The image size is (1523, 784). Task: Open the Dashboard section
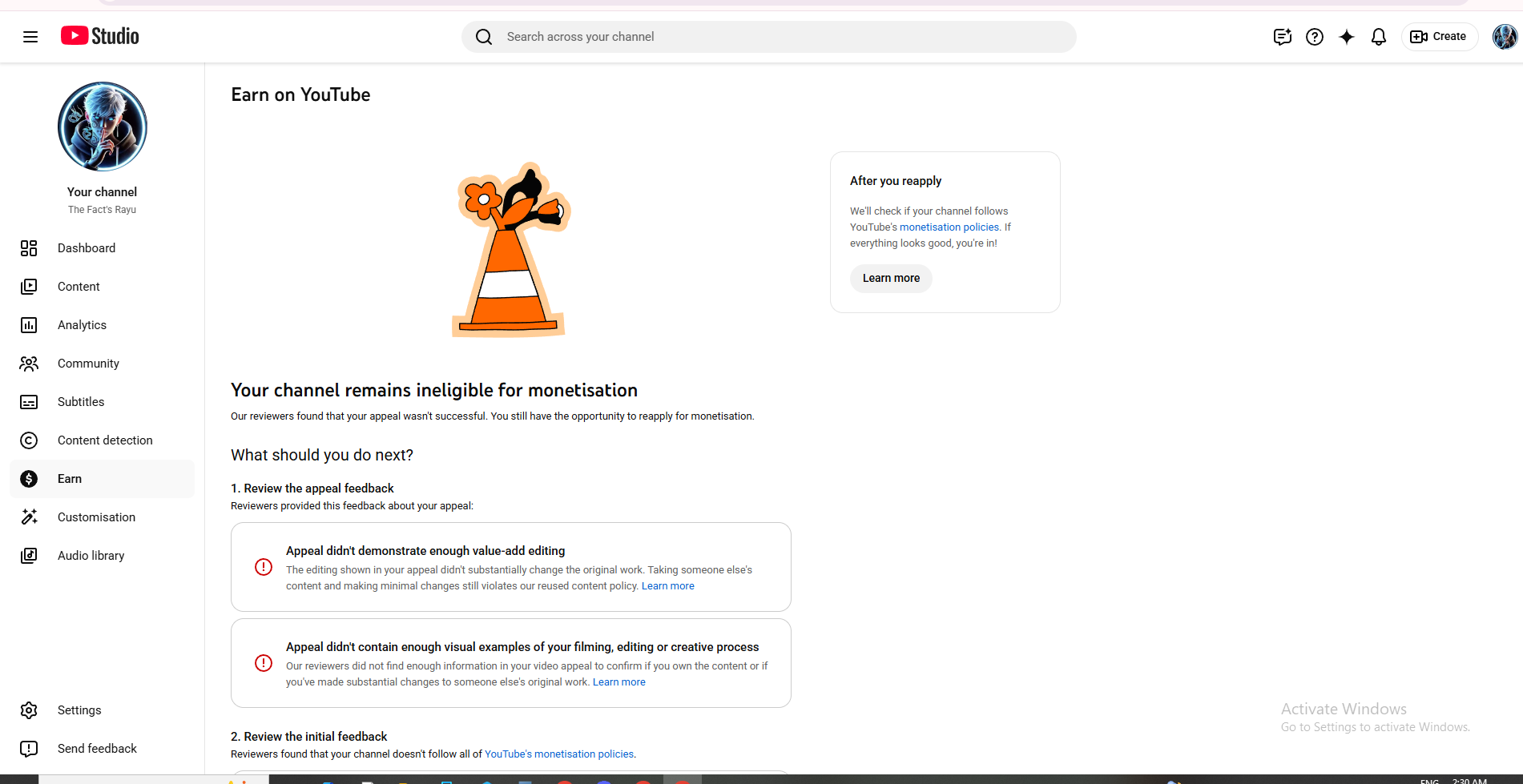[x=86, y=248]
